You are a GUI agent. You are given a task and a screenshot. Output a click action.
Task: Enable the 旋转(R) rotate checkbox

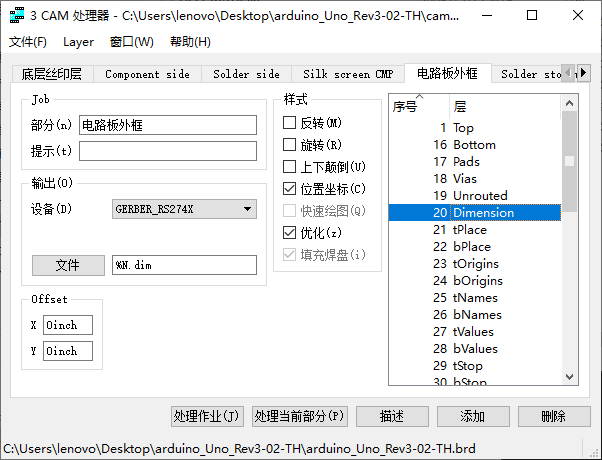(x=291, y=145)
